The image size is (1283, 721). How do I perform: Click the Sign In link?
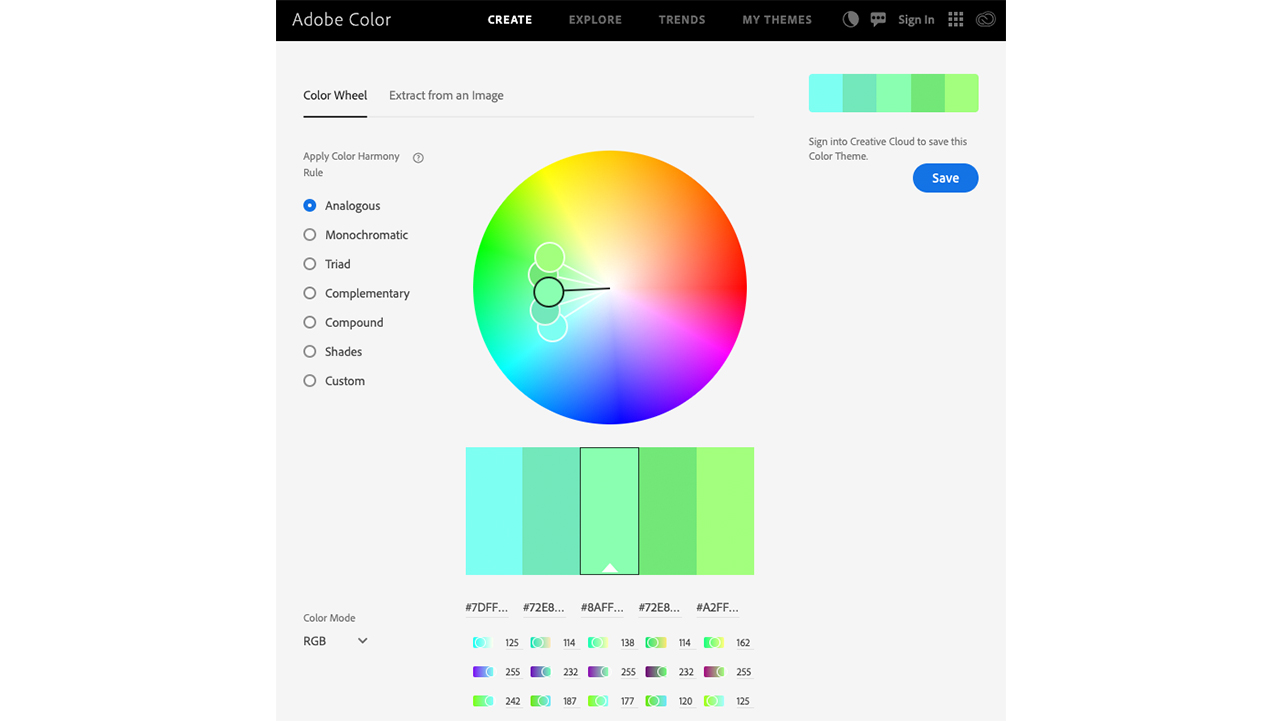[915, 19]
